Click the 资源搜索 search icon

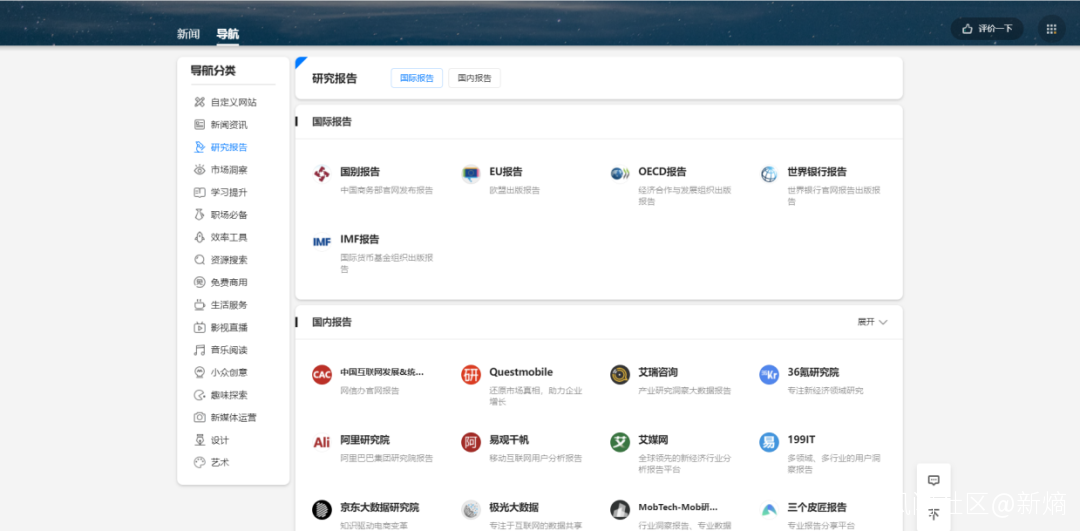200,260
